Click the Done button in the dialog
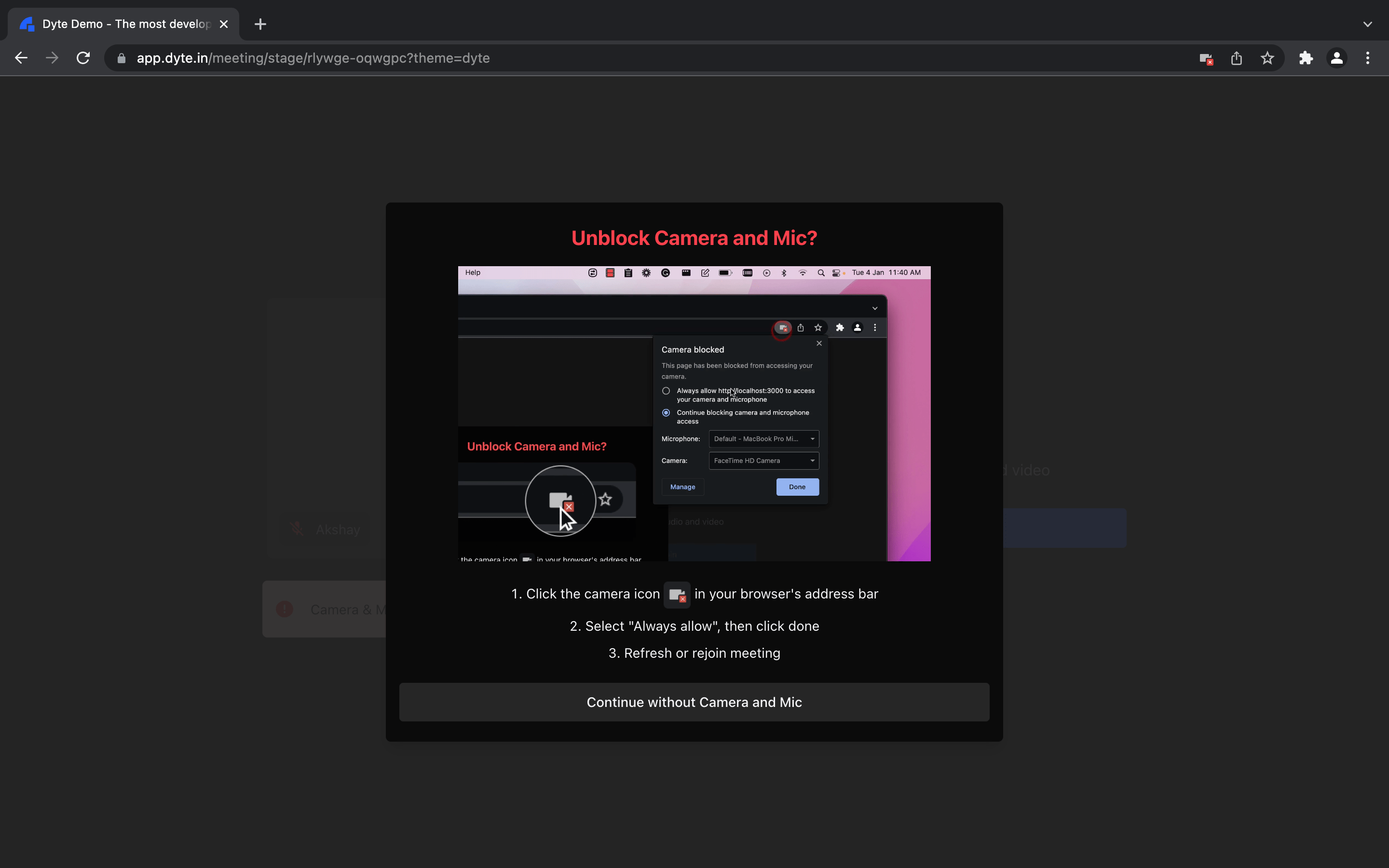Screen dimensions: 1389x868 coord(797,486)
